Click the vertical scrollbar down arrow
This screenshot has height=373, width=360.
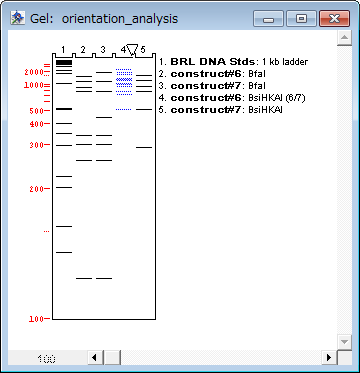344,342
